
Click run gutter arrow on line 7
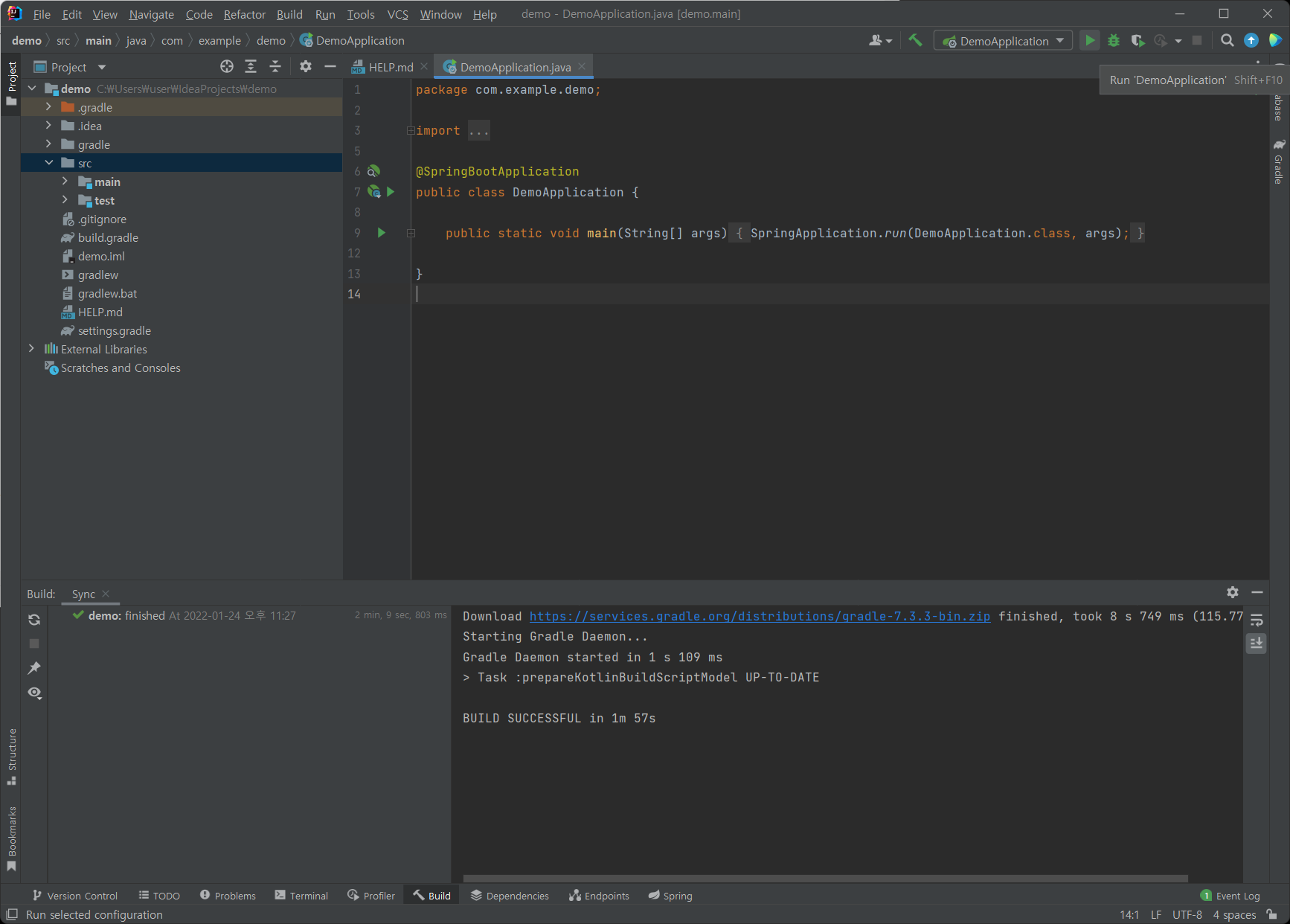click(391, 192)
